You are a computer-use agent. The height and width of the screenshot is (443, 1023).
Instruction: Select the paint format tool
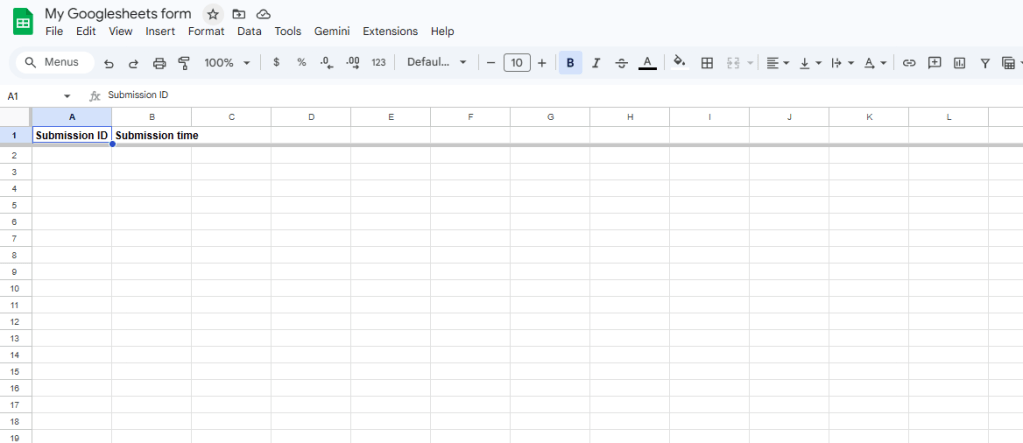click(x=184, y=63)
